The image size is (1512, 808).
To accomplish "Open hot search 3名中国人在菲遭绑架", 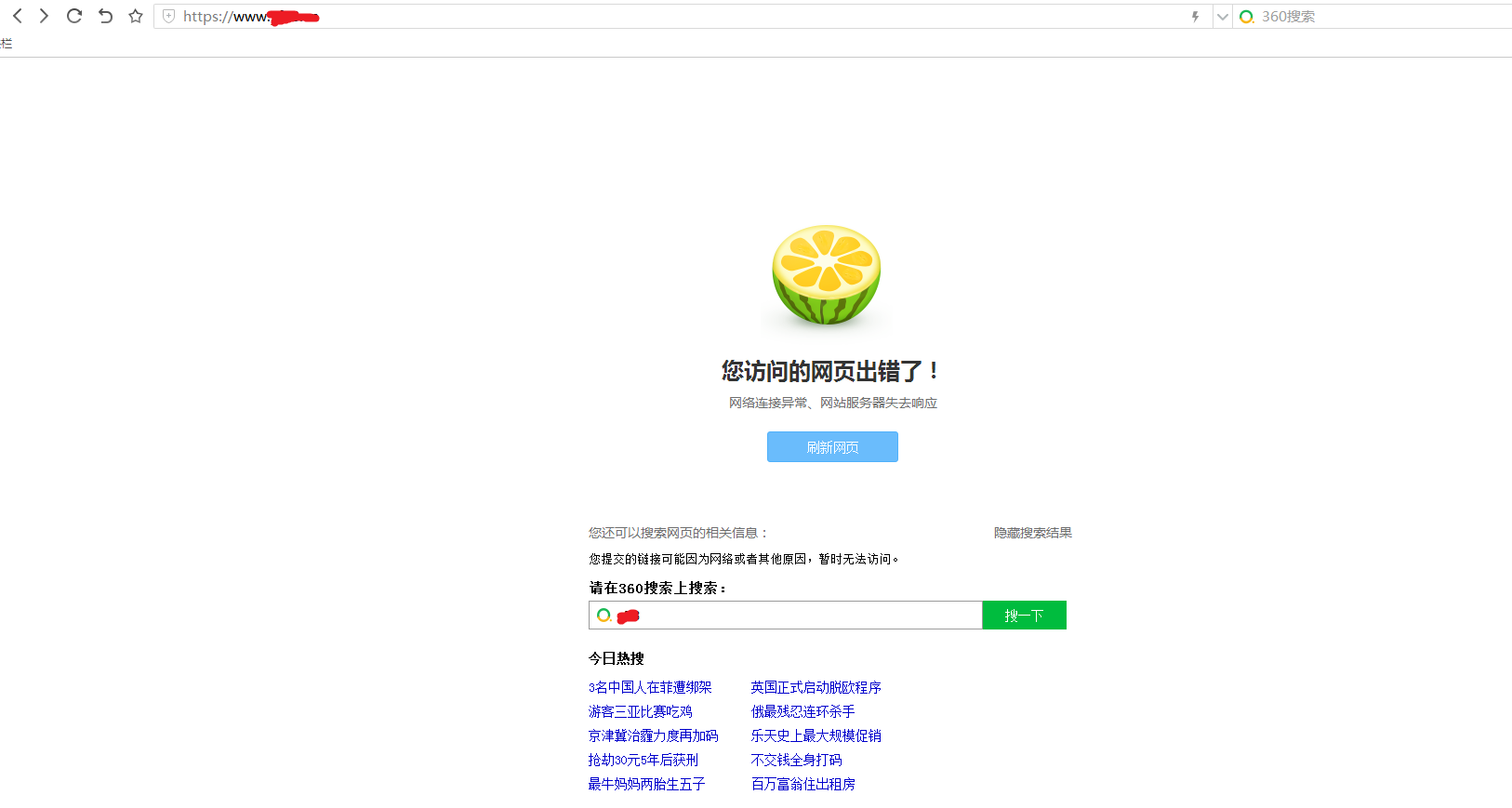I will (x=650, y=687).
